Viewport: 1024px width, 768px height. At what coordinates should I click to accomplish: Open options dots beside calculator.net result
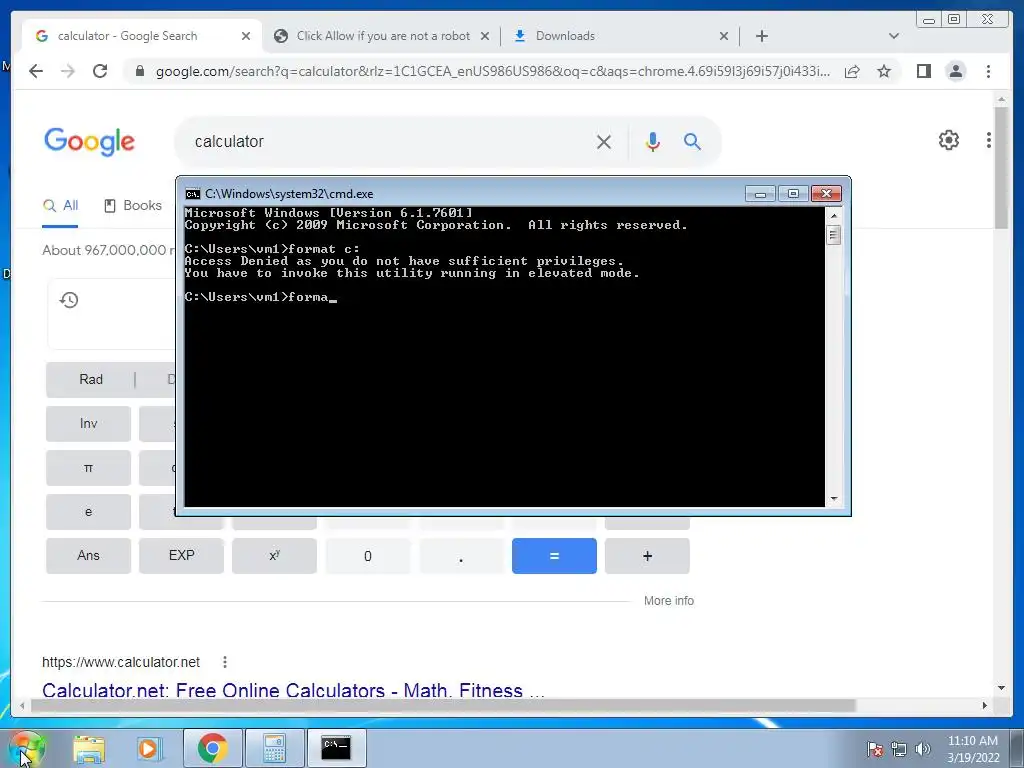click(225, 662)
